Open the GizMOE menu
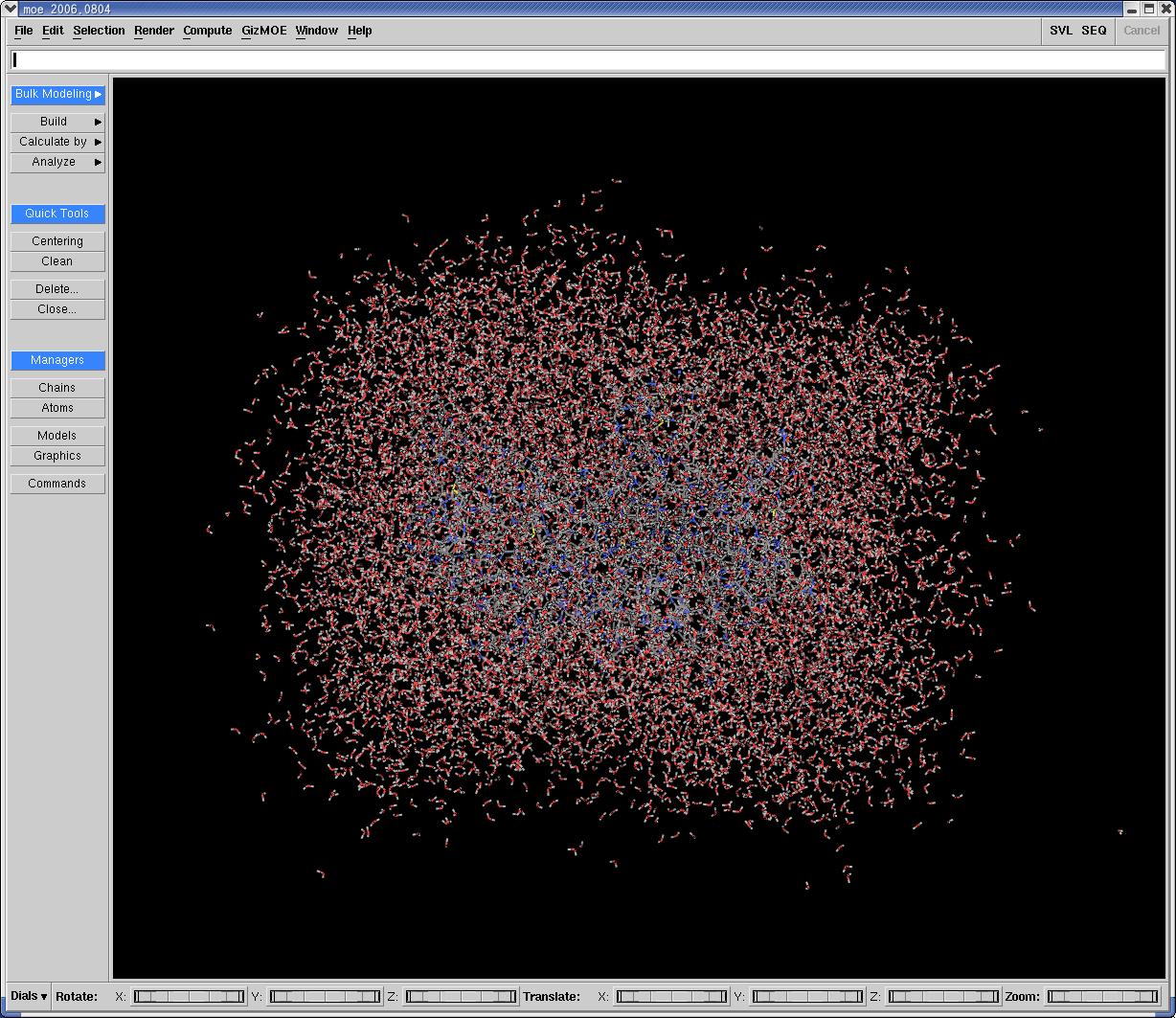This screenshot has width=1176, height=1018. 263,31
